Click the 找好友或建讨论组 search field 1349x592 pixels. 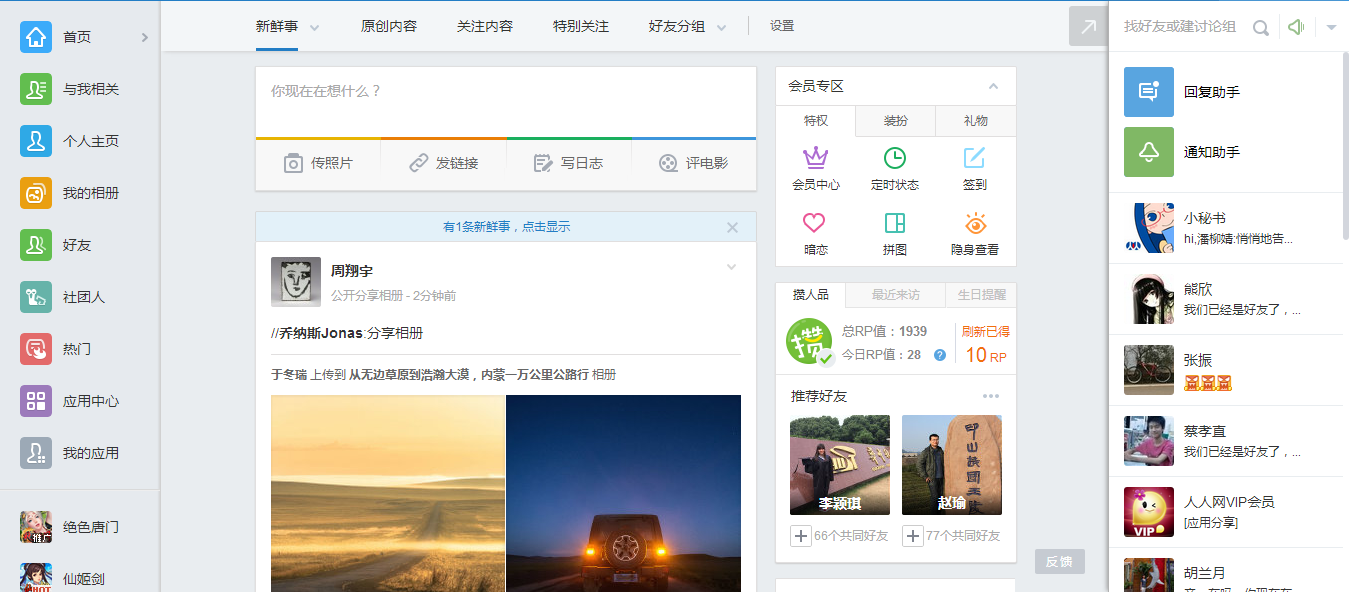pos(1180,27)
